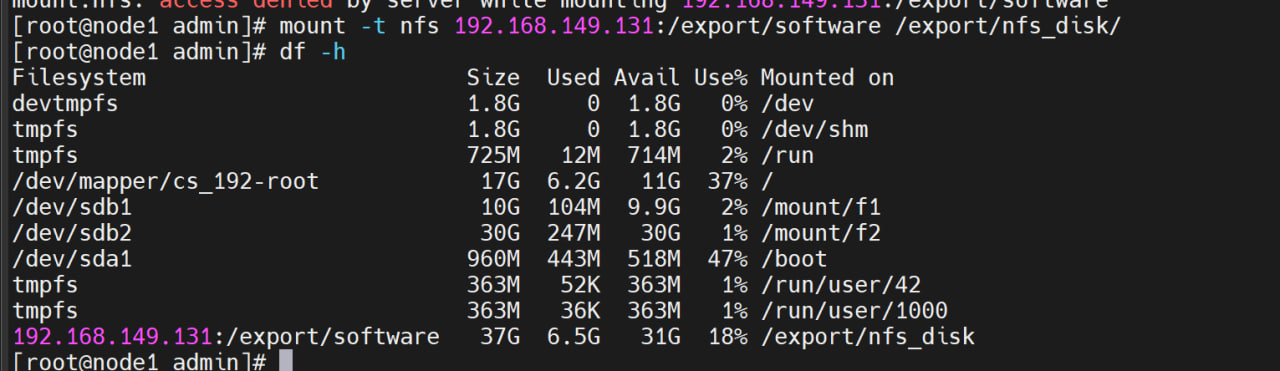Screen dimensions: 1280x371
Task: Click the '9.9G' available value
Action: (654, 207)
